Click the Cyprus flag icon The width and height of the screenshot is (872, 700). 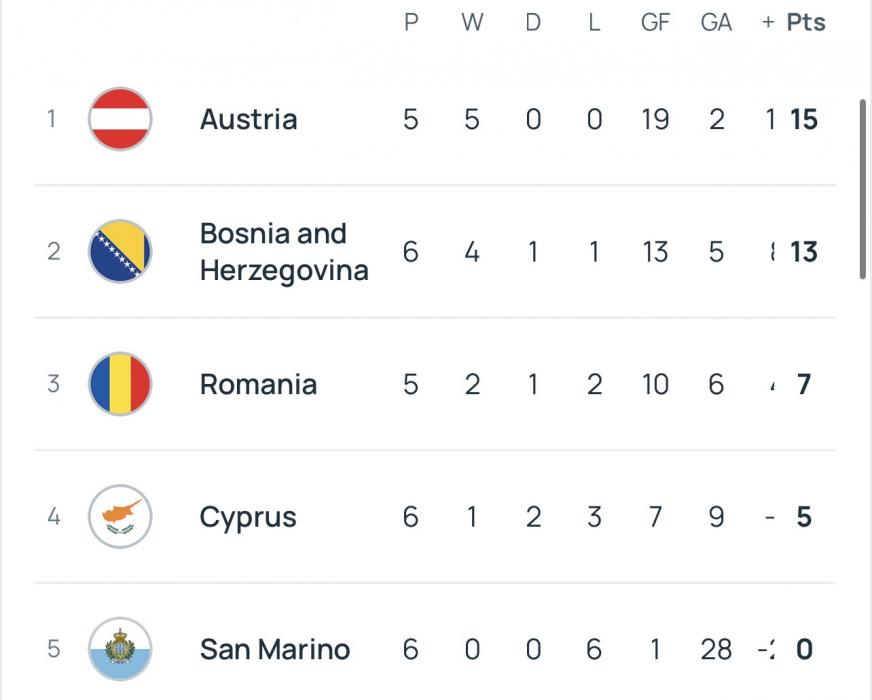pos(120,517)
